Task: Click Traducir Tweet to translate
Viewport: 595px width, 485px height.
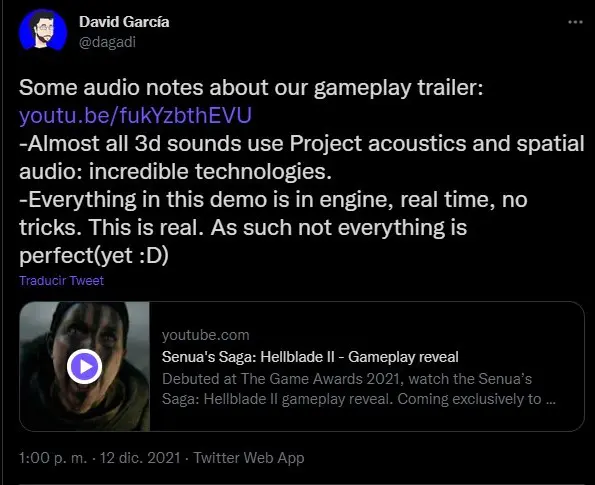Action: [x=61, y=280]
